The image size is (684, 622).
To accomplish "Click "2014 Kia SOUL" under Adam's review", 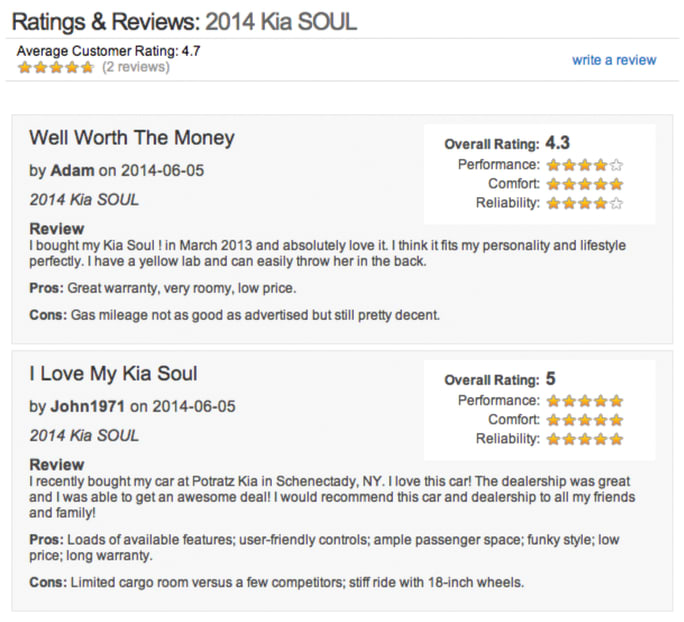I will click(x=84, y=200).
